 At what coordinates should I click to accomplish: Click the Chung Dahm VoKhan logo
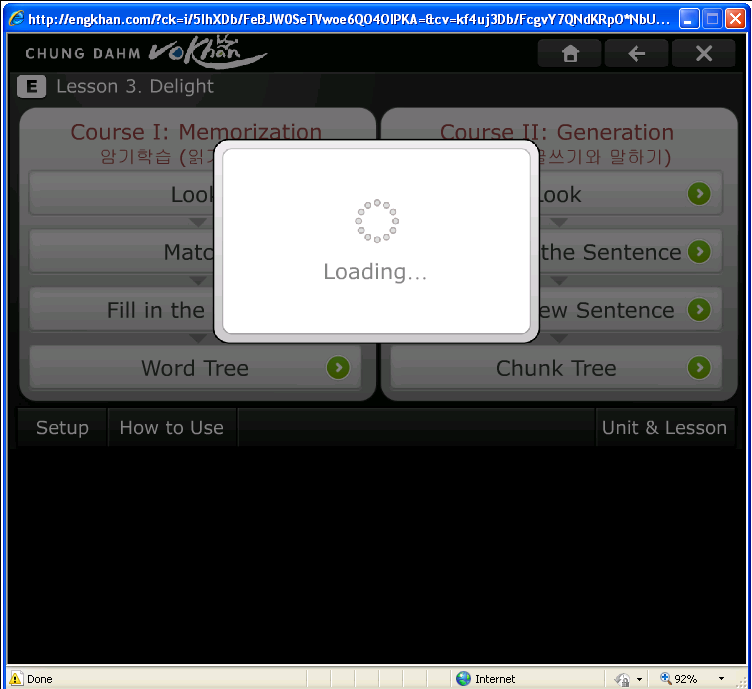pos(145,52)
